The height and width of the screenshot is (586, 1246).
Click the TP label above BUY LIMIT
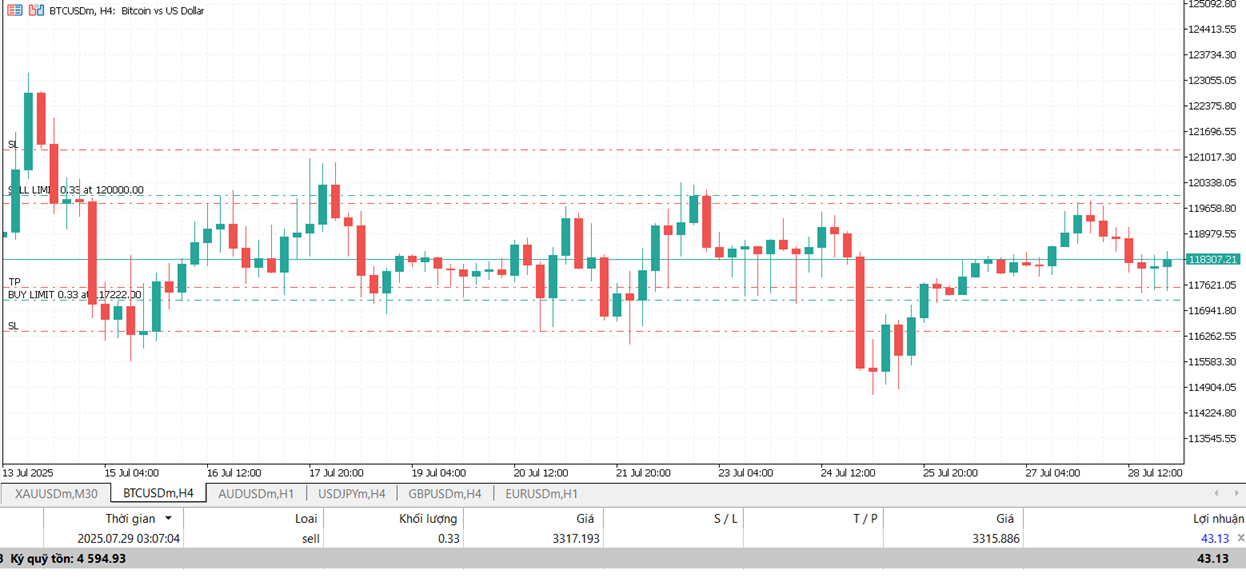tap(14, 282)
